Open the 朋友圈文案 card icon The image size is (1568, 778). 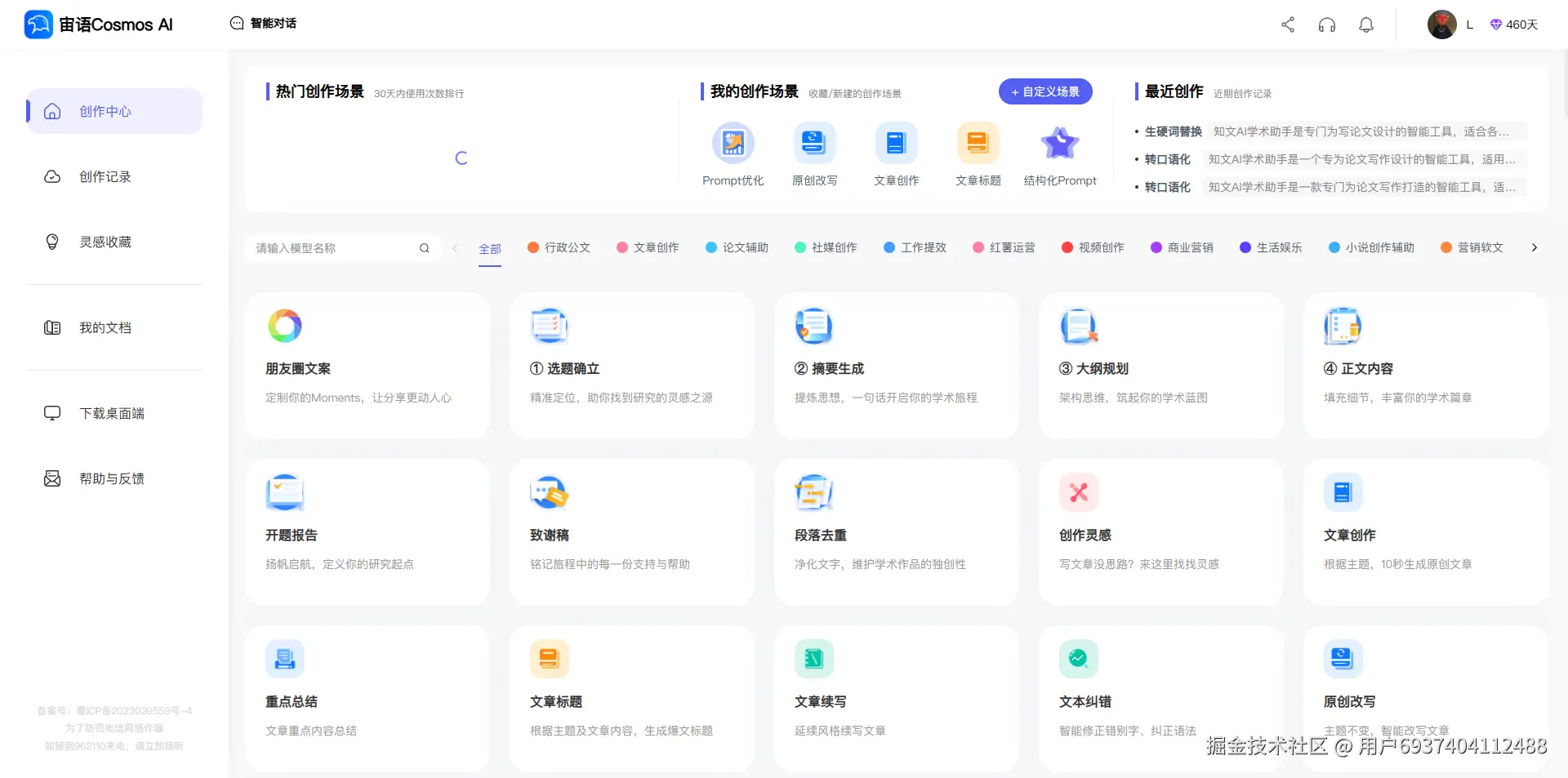point(285,326)
